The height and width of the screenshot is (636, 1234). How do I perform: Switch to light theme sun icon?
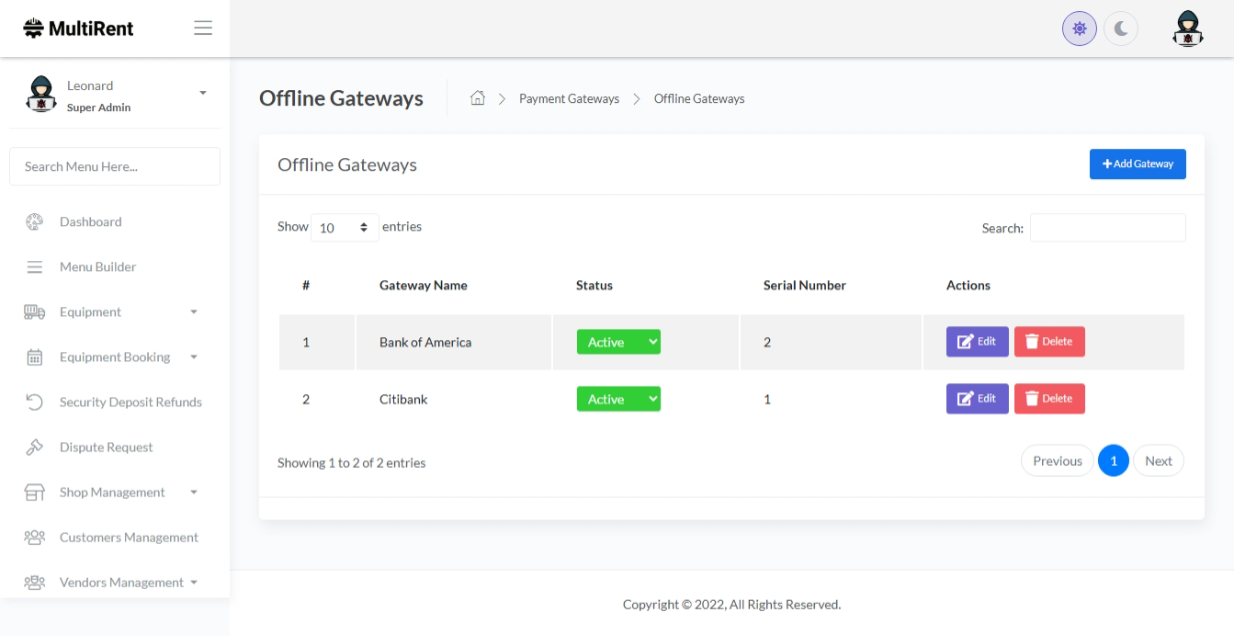point(1079,29)
